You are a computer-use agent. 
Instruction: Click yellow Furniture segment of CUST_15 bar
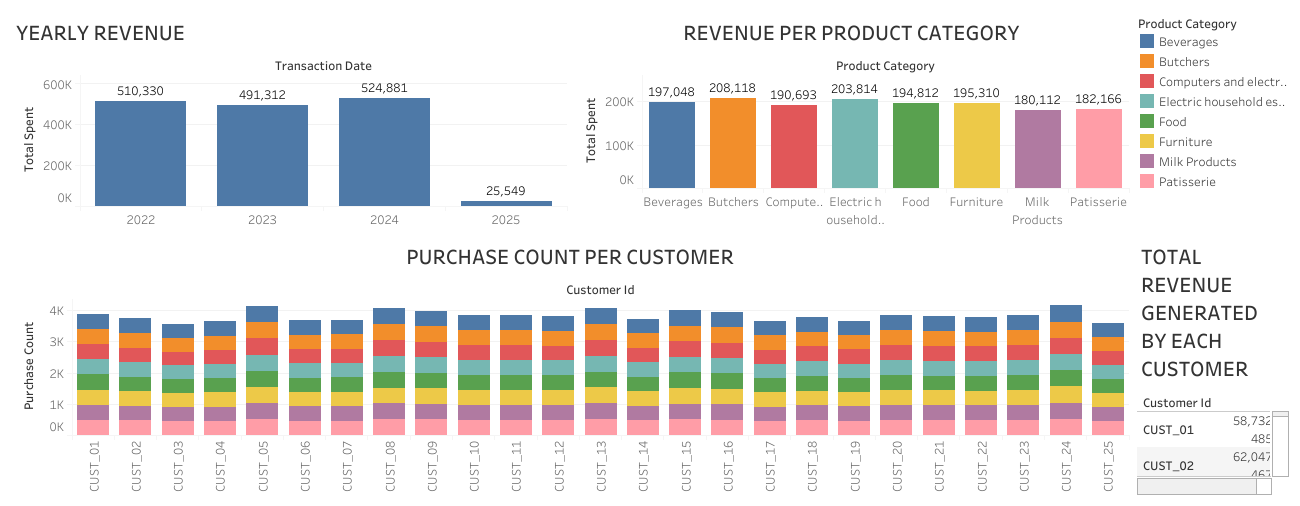click(x=684, y=395)
